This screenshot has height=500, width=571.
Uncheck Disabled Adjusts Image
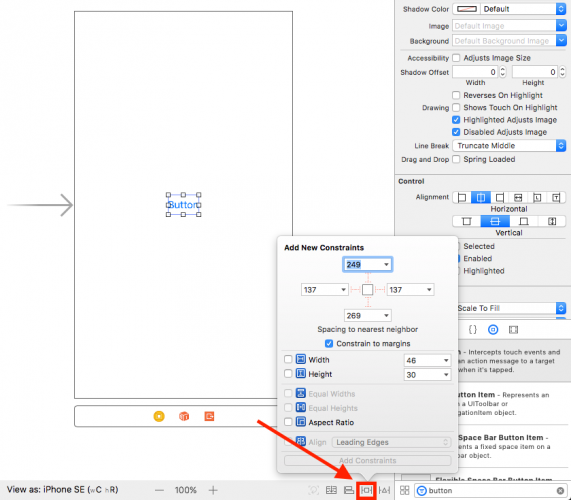coord(456,132)
